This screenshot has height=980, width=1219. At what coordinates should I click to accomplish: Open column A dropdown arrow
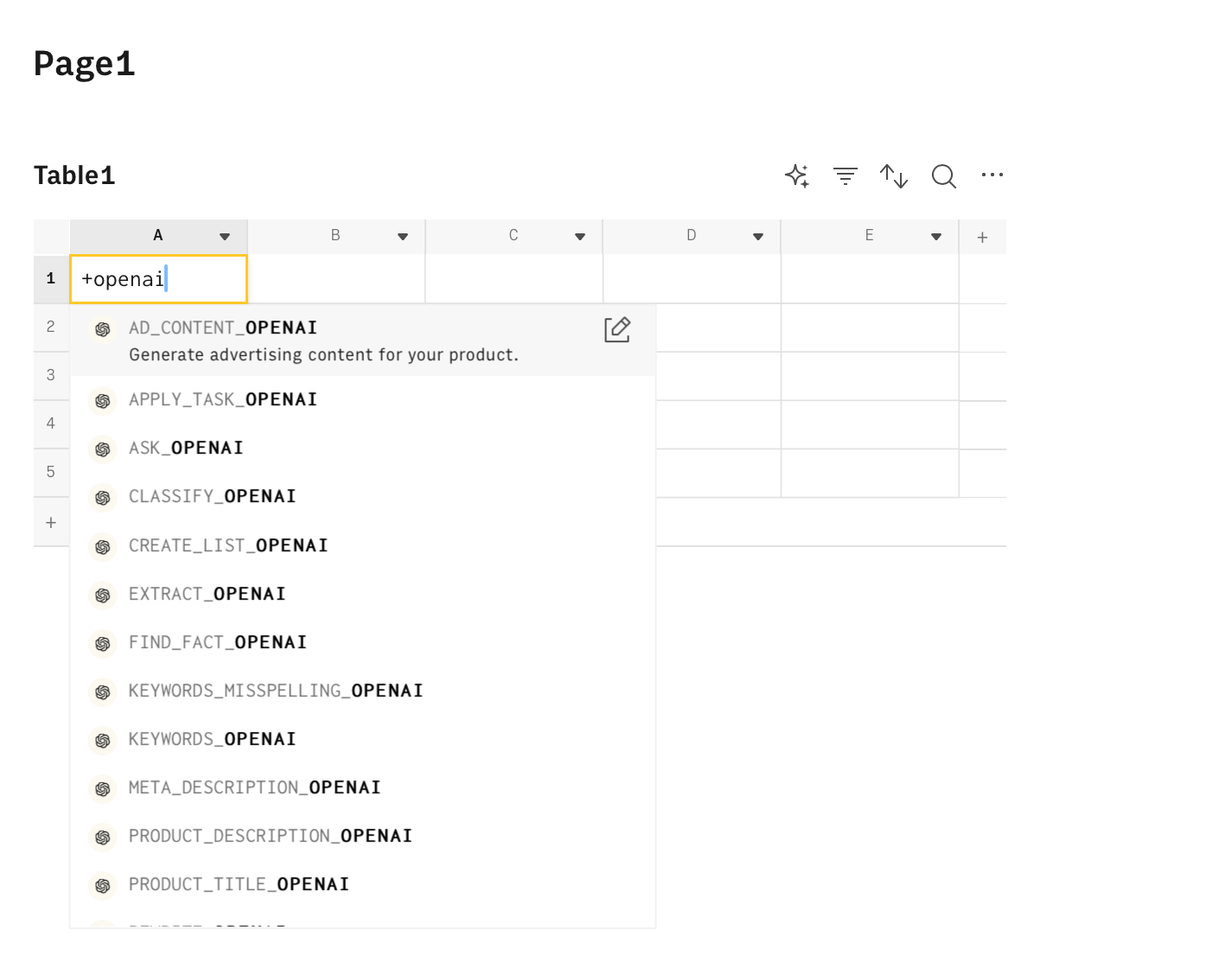[x=225, y=237]
